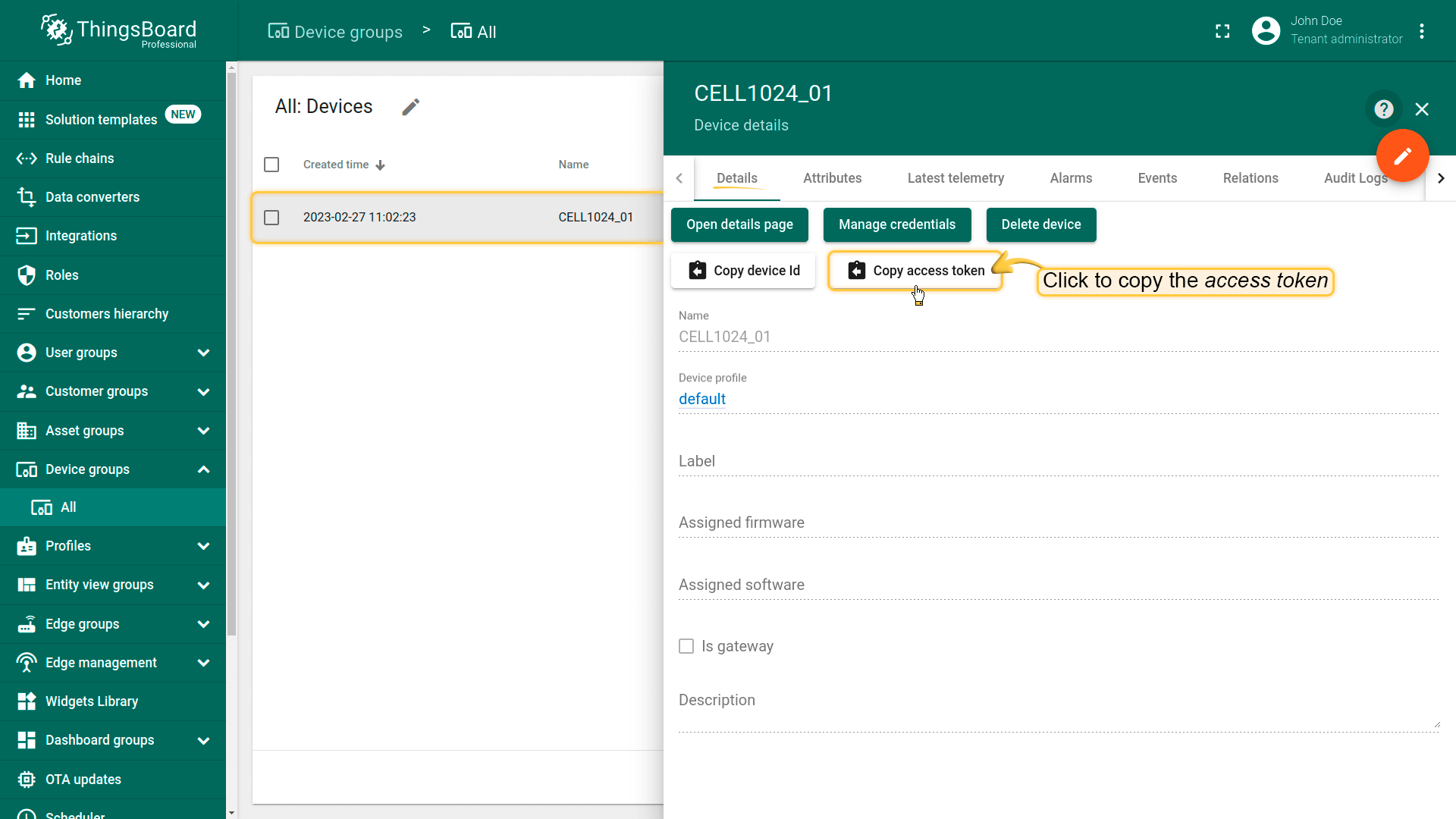
Task: Collapse the Device groups sidebar section
Action: pyautogui.click(x=203, y=469)
